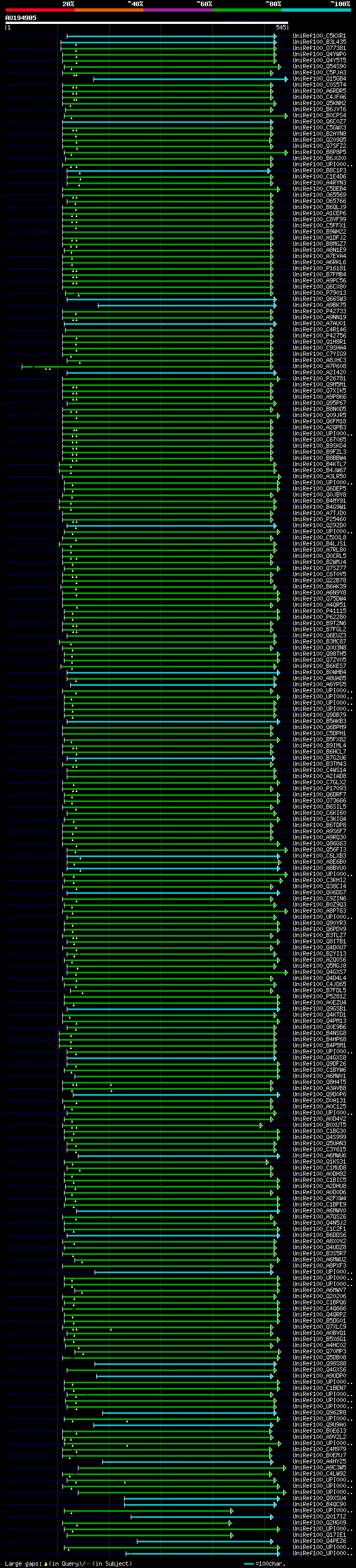The image size is (356, 1568).
Task: Click the cyan ~100% identity legend segment
Action: [x=316, y=10]
